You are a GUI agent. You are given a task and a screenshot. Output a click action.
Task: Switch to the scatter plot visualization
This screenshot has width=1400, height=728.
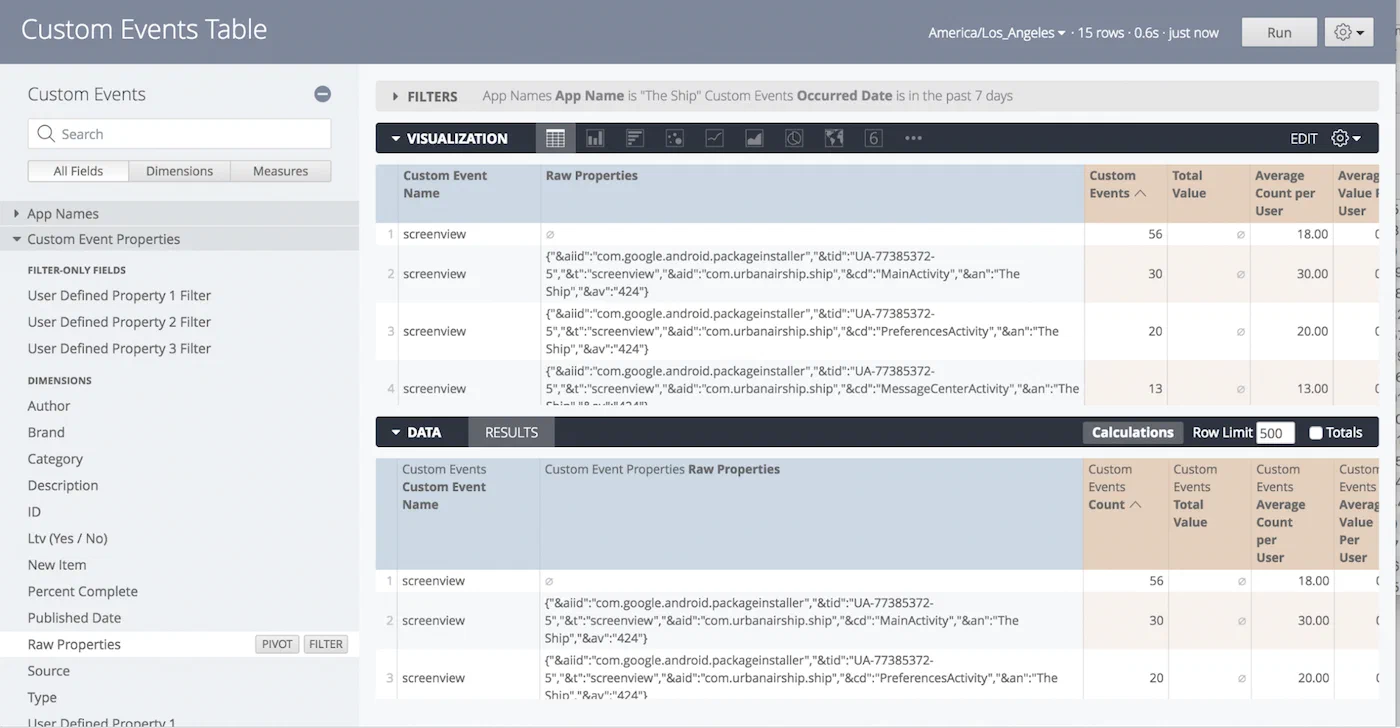674,138
